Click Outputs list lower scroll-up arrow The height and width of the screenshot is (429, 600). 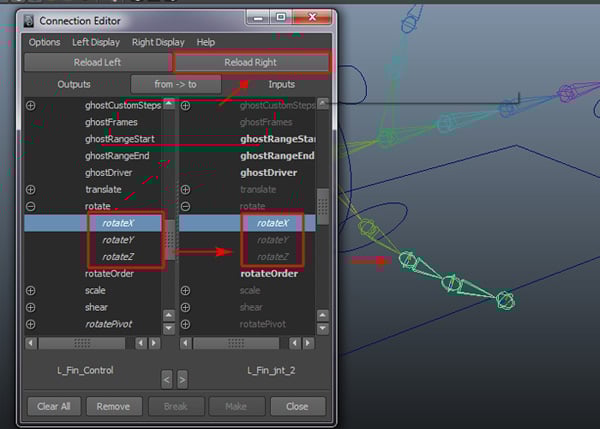pyautogui.click(x=169, y=315)
